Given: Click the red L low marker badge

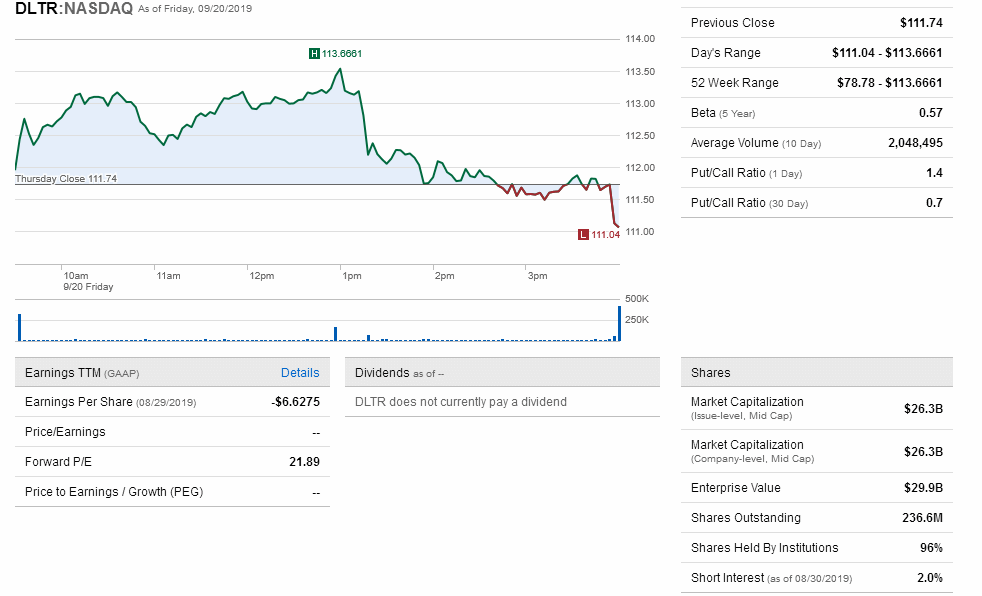Looking at the screenshot, I should (x=583, y=234).
